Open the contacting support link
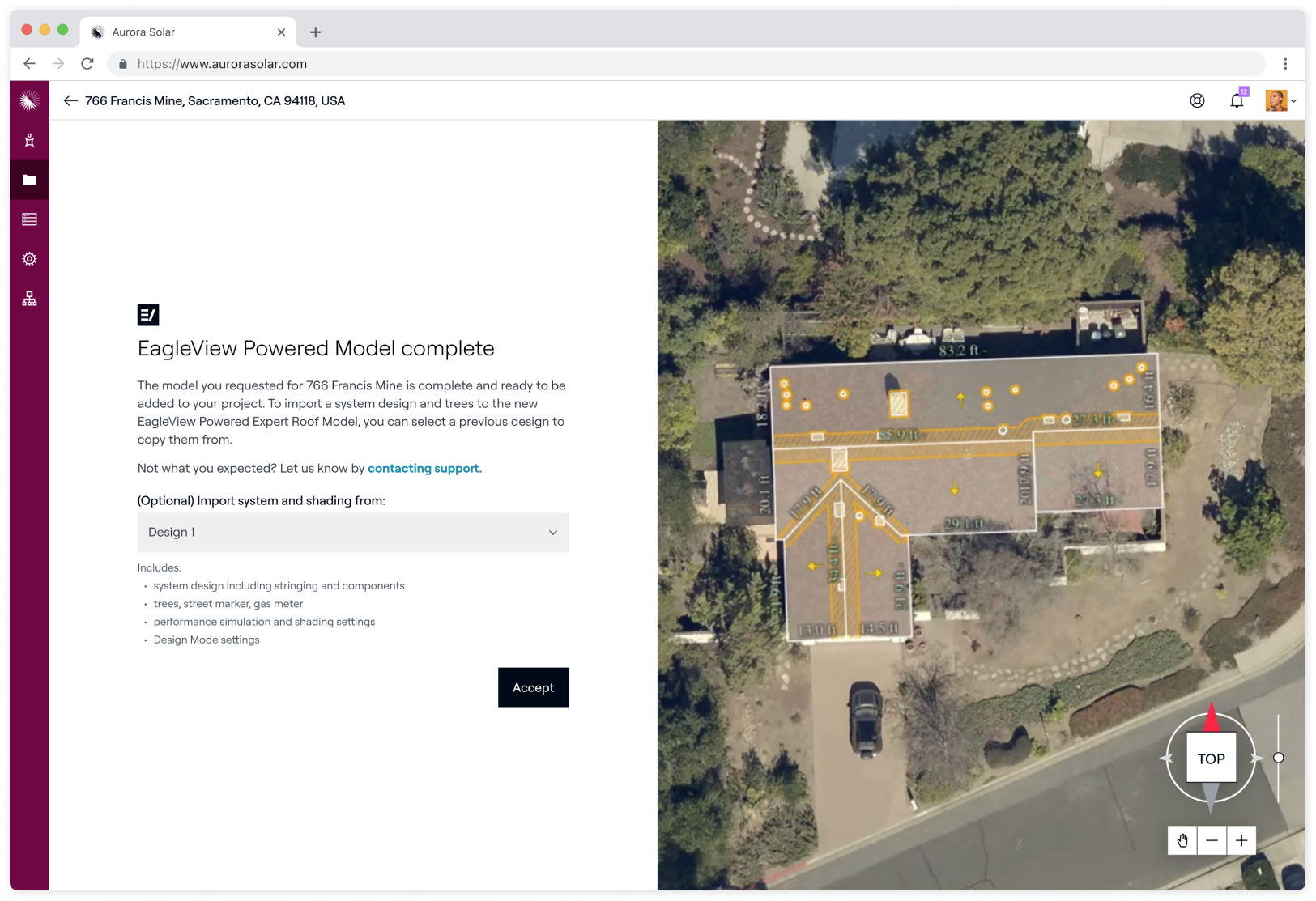 coord(424,468)
